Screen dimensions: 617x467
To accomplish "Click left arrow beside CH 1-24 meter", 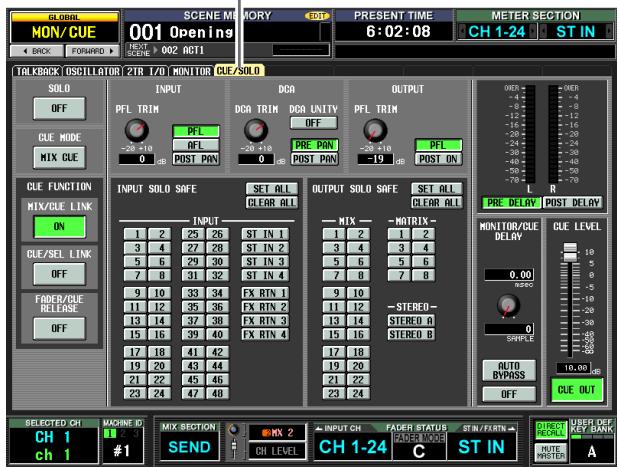I will (462, 31).
